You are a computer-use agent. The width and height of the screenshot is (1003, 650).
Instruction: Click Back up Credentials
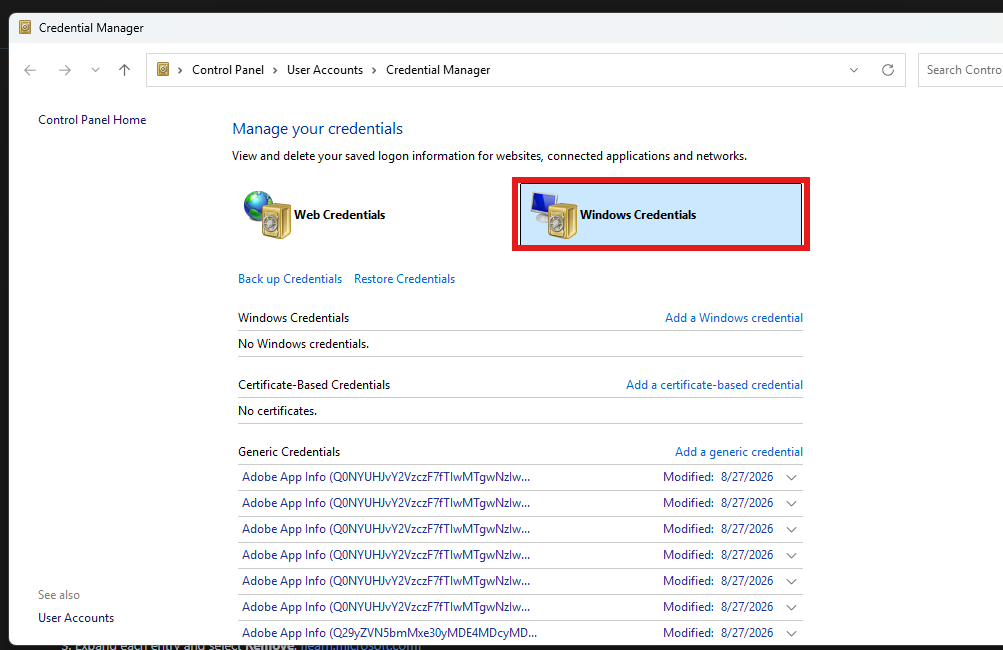(x=290, y=279)
